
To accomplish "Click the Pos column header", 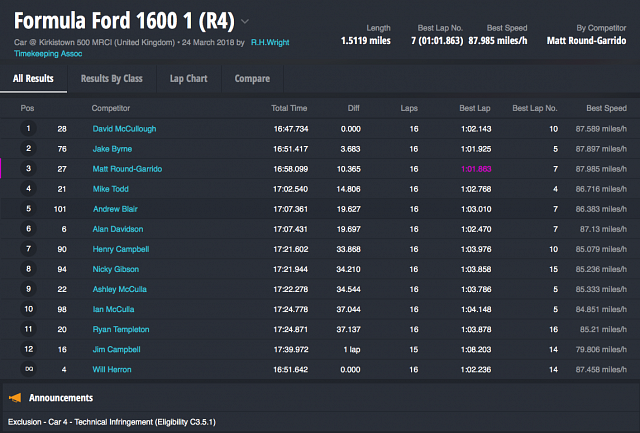I will pyautogui.click(x=28, y=107).
